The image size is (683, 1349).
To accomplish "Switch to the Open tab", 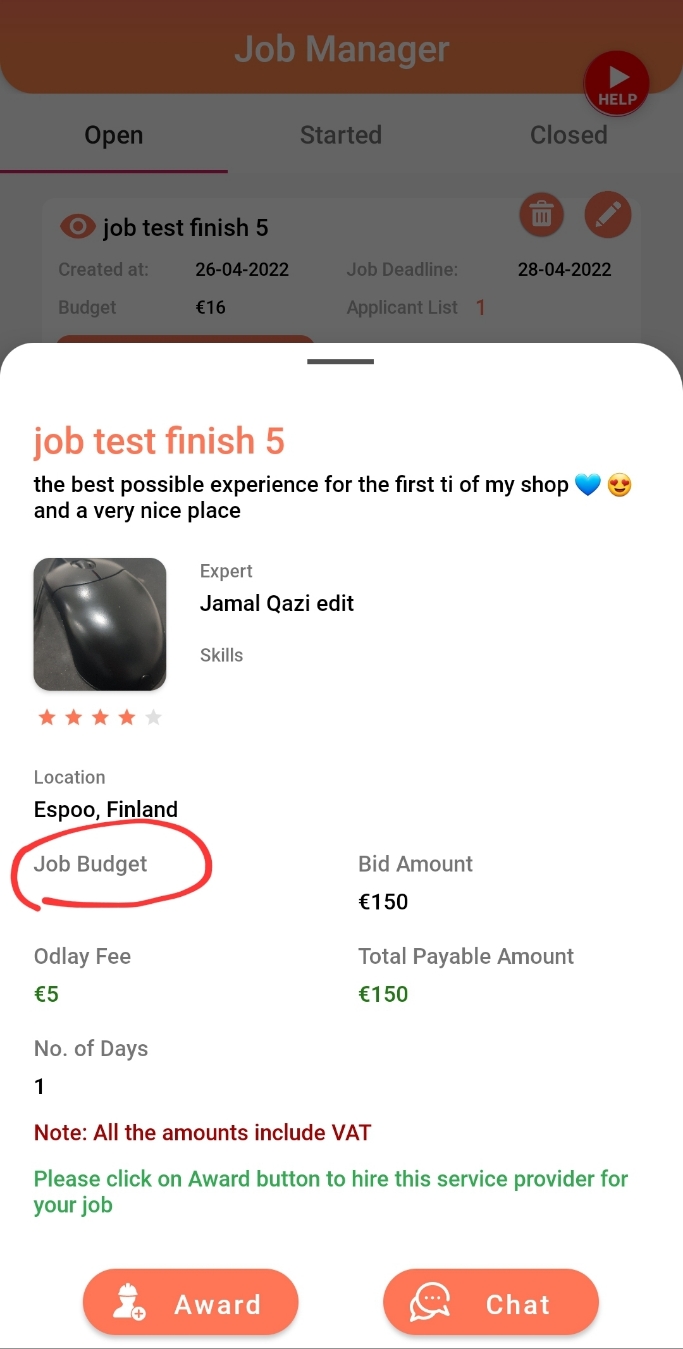I will pos(113,135).
